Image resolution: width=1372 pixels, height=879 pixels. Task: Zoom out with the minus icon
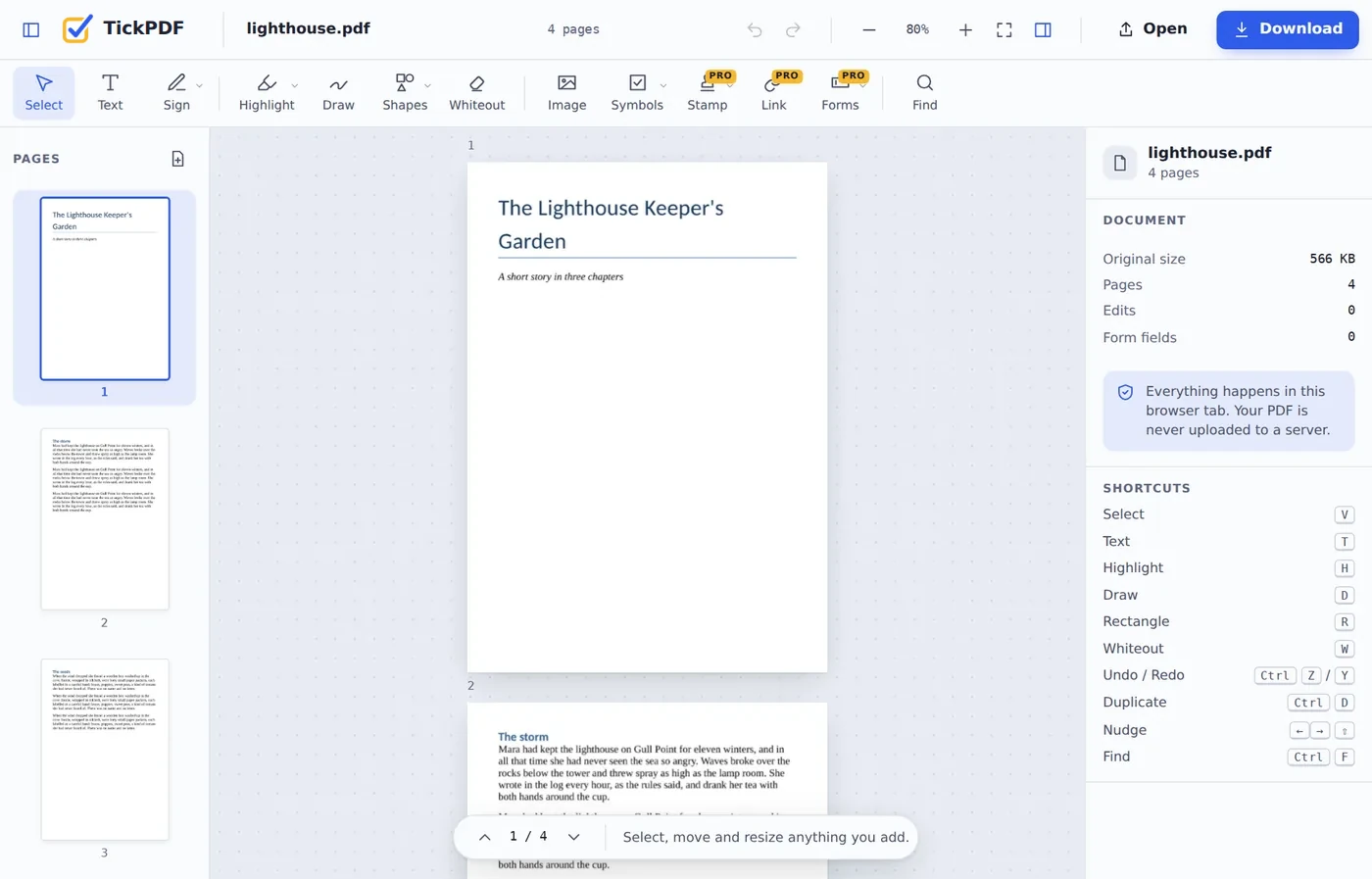[868, 29]
